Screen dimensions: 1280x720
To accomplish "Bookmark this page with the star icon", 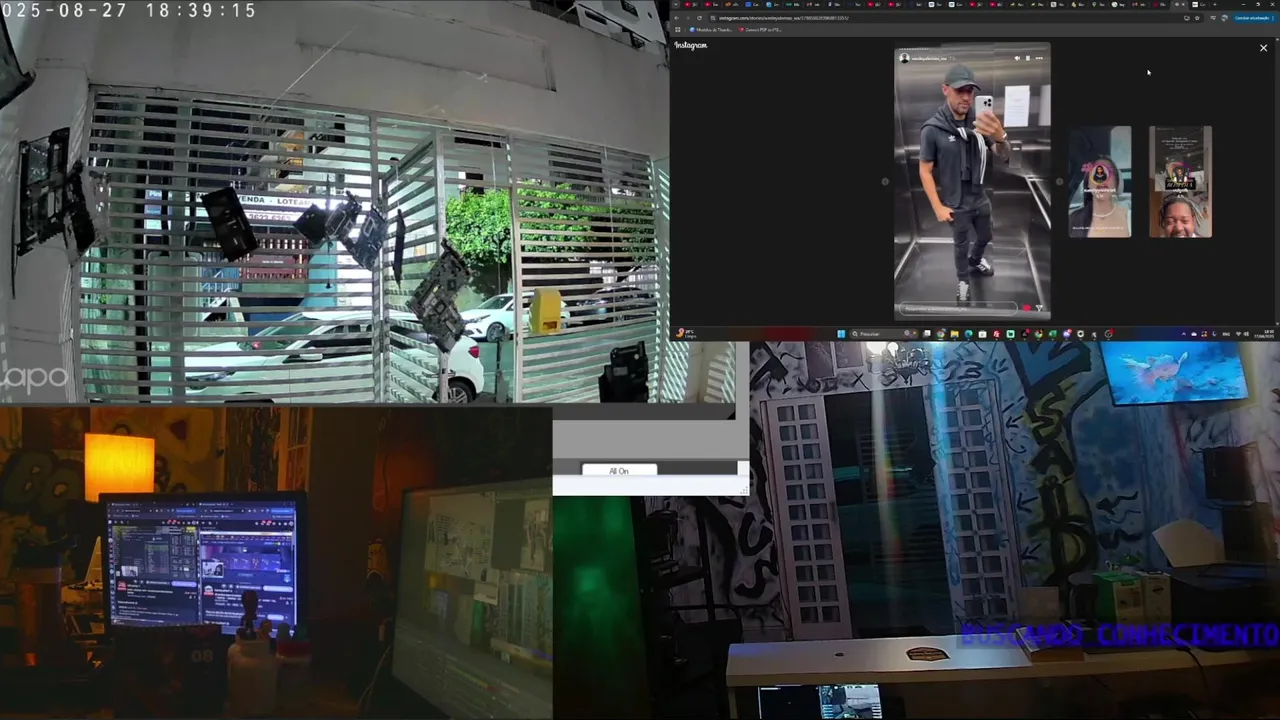I will click(1197, 18).
